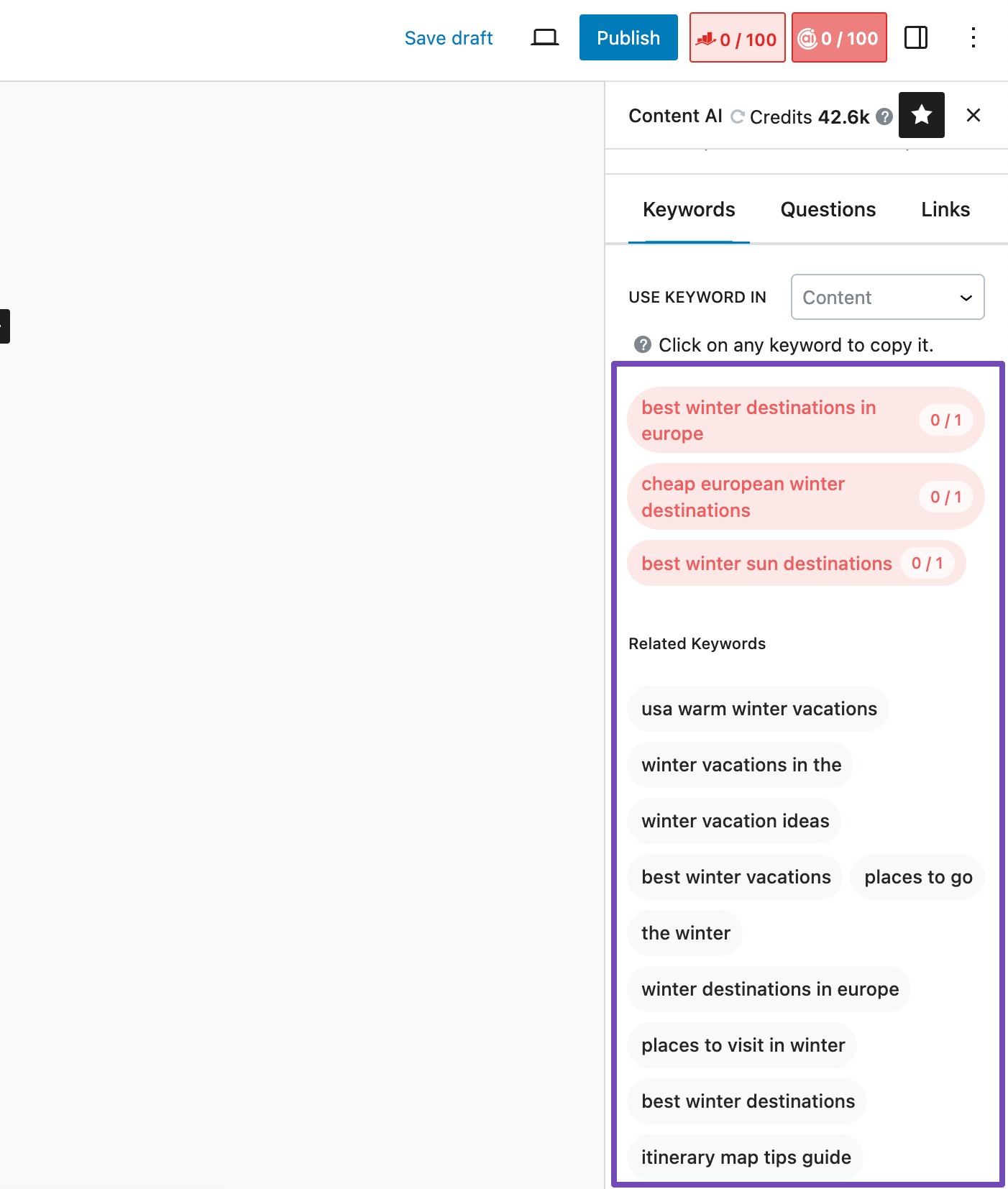Image resolution: width=1008 pixels, height=1189 pixels.
Task: Copy keyword 'cheap european winter destinations'
Action: coord(743,497)
